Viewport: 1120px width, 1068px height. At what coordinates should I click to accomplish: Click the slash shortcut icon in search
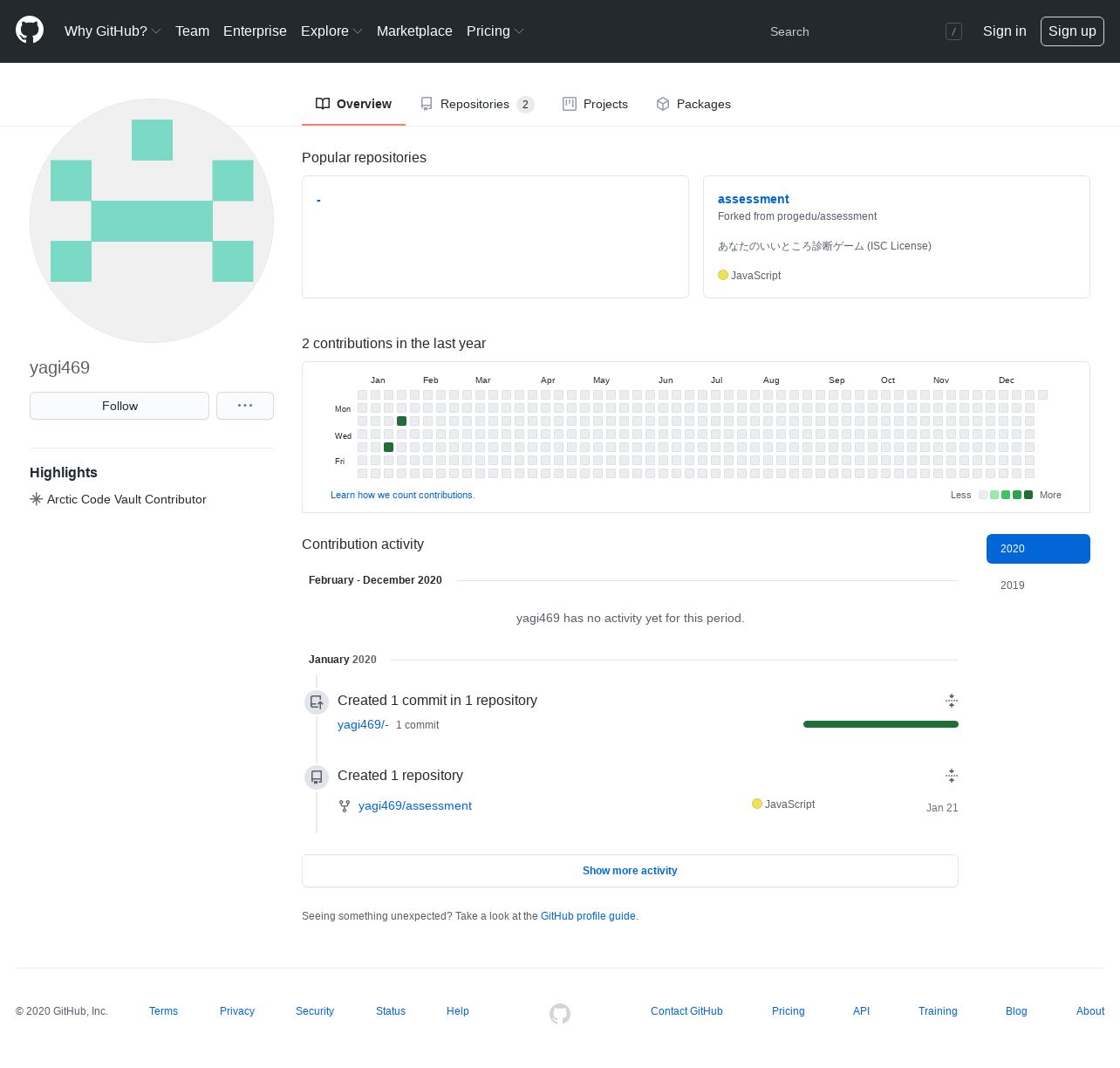(x=953, y=31)
